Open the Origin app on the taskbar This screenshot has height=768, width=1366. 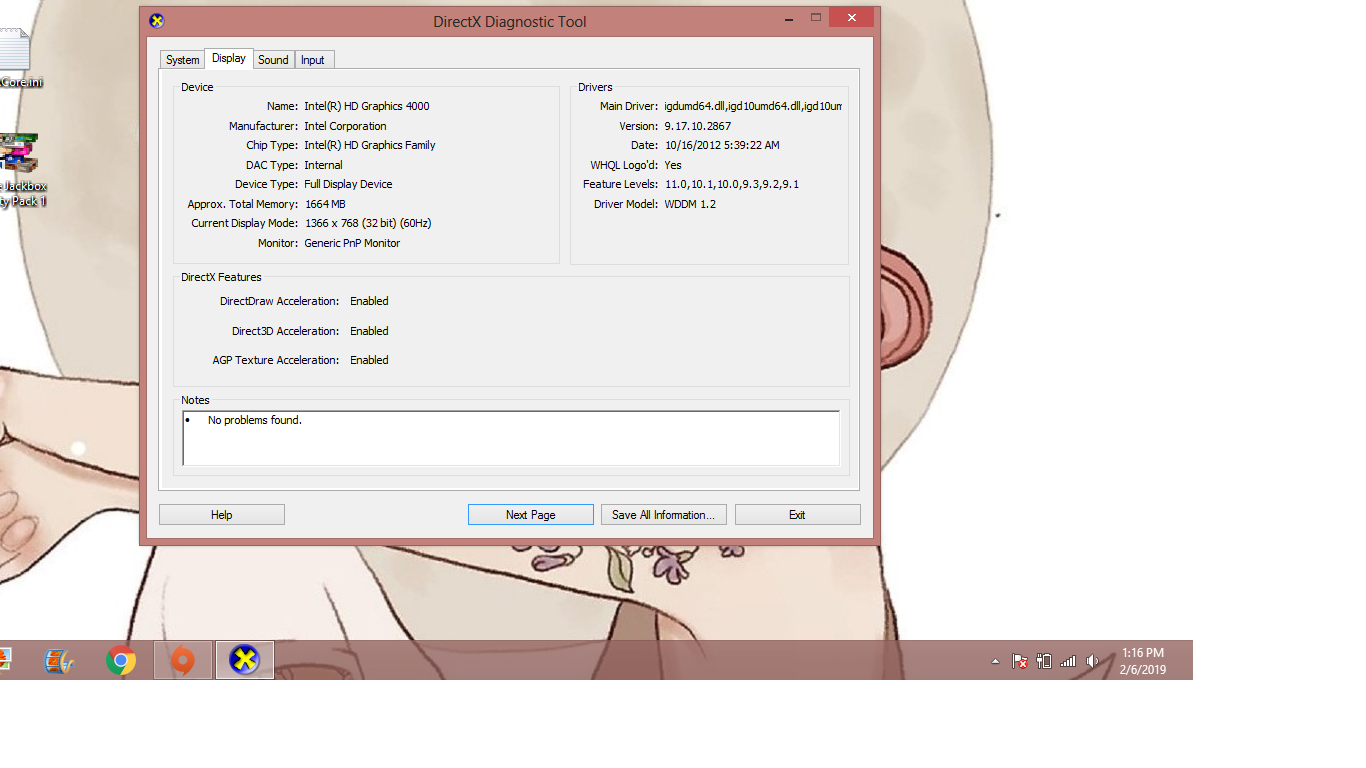point(183,661)
